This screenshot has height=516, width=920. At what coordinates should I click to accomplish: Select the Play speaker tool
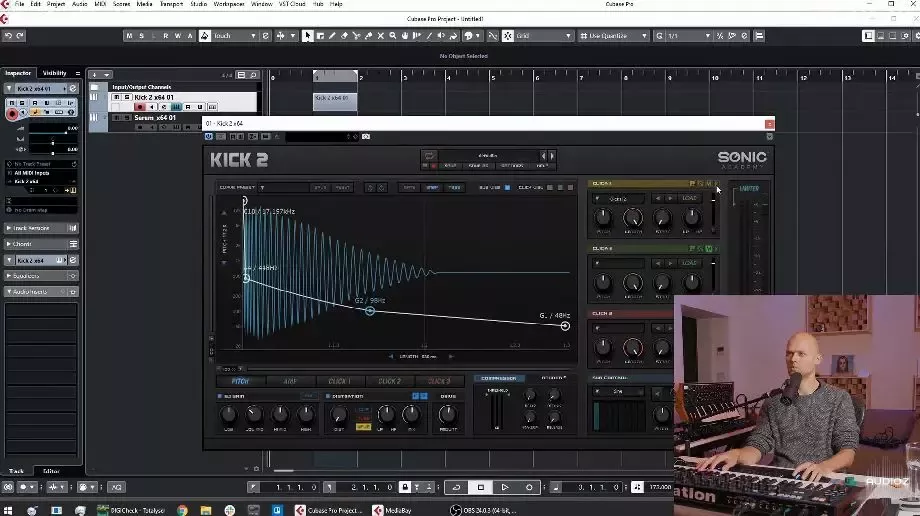click(x=441, y=36)
